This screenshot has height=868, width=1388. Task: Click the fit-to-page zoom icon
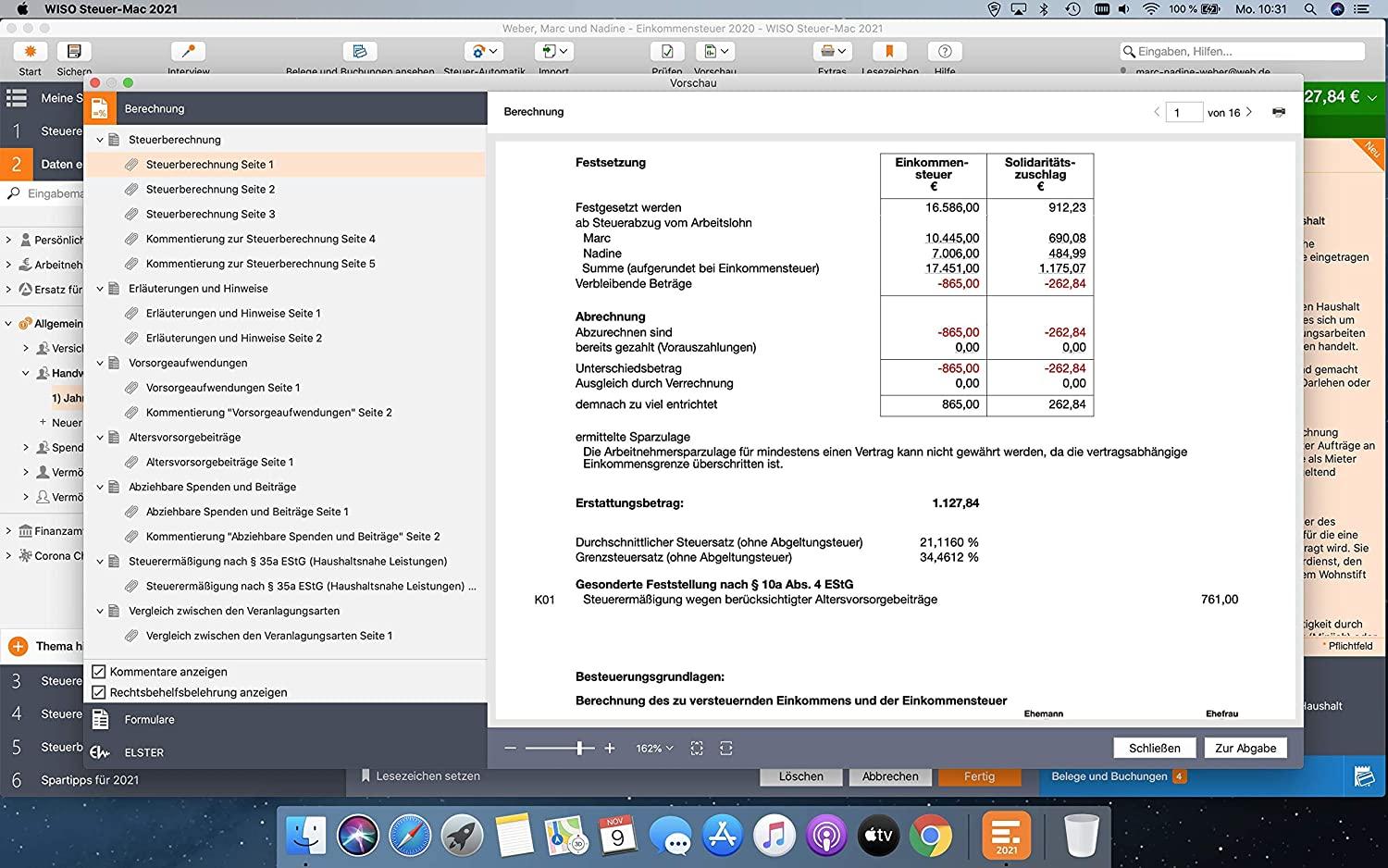697,748
